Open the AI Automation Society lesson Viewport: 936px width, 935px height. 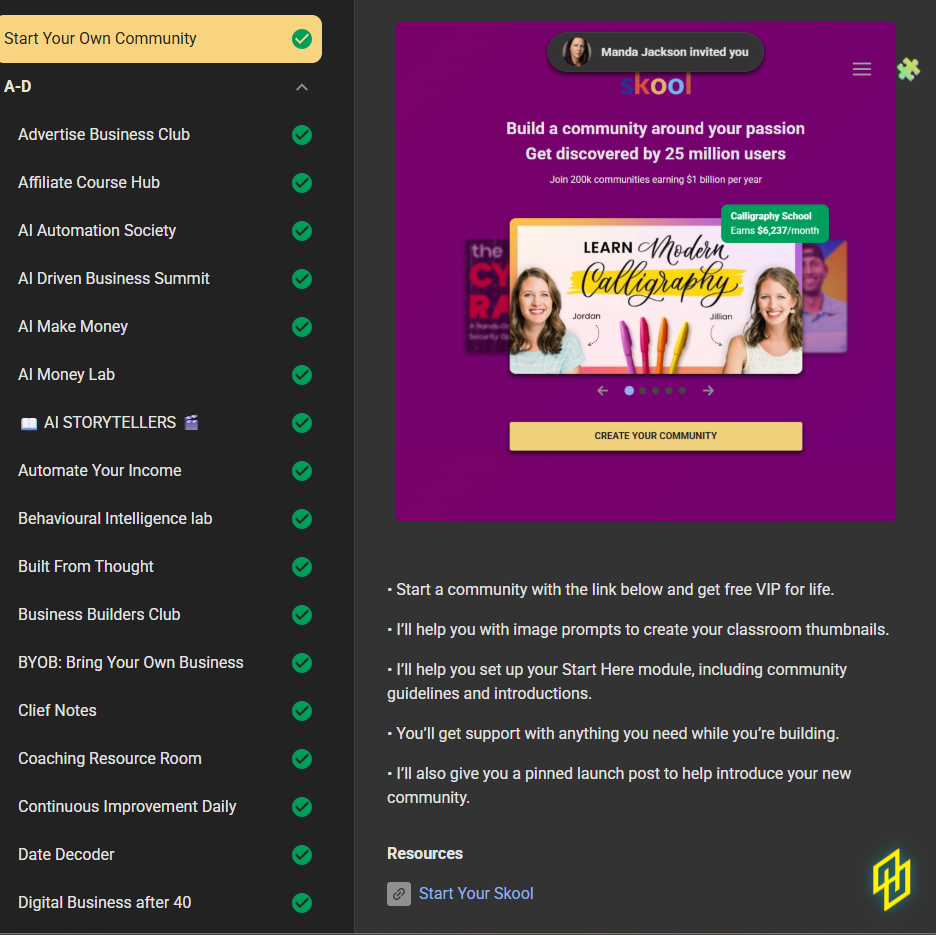pyautogui.click(x=97, y=230)
